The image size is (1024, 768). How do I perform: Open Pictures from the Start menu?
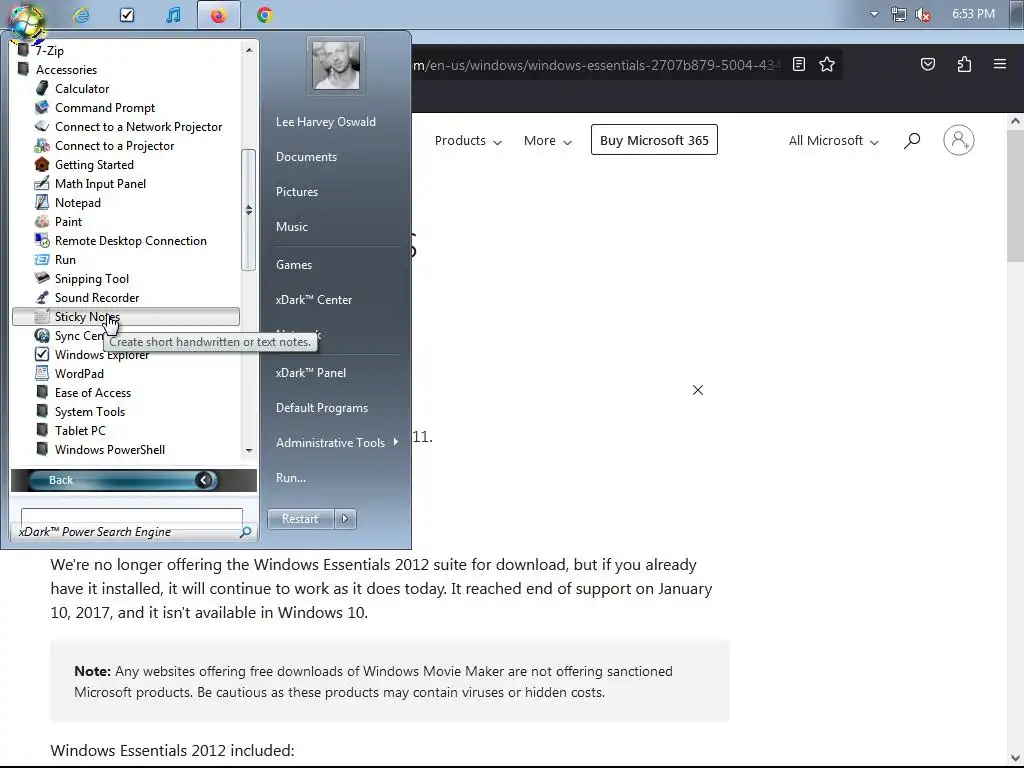[x=296, y=191]
